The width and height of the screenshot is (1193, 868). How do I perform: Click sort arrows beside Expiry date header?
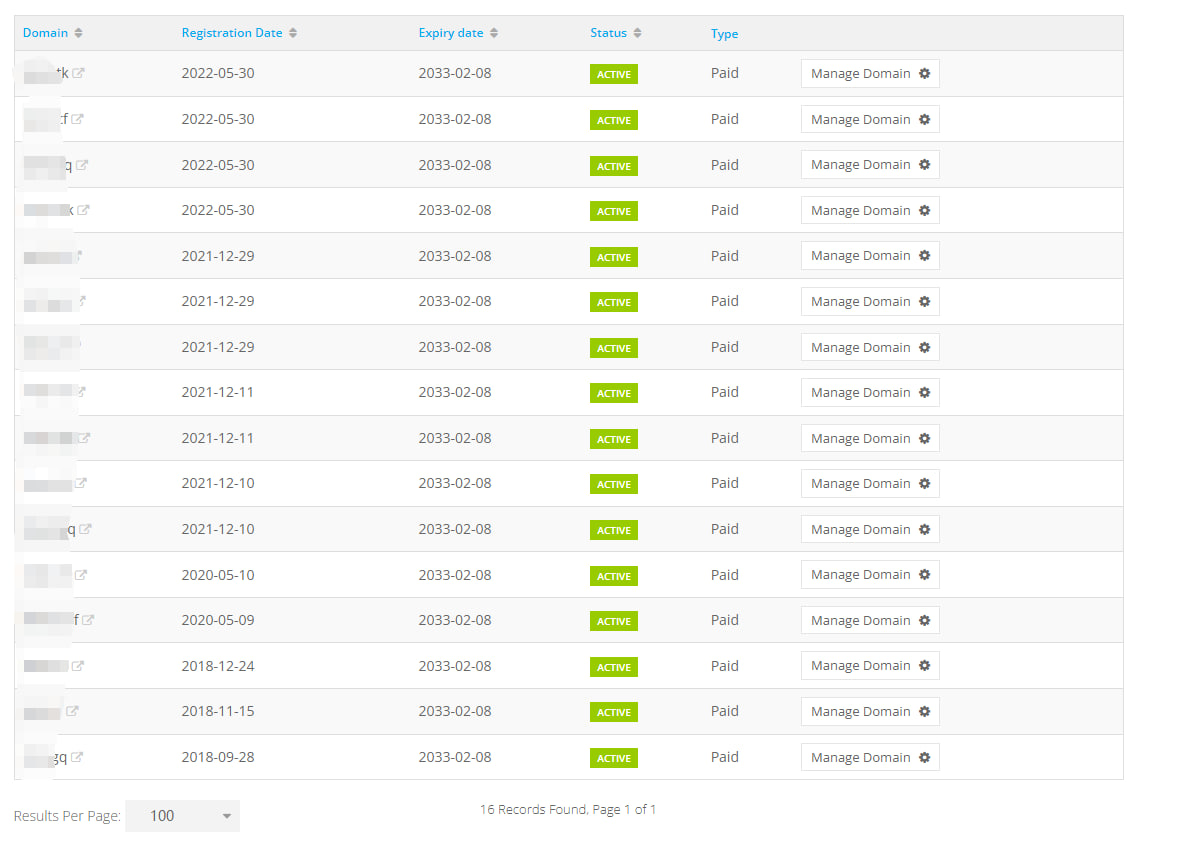coord(494,33)
